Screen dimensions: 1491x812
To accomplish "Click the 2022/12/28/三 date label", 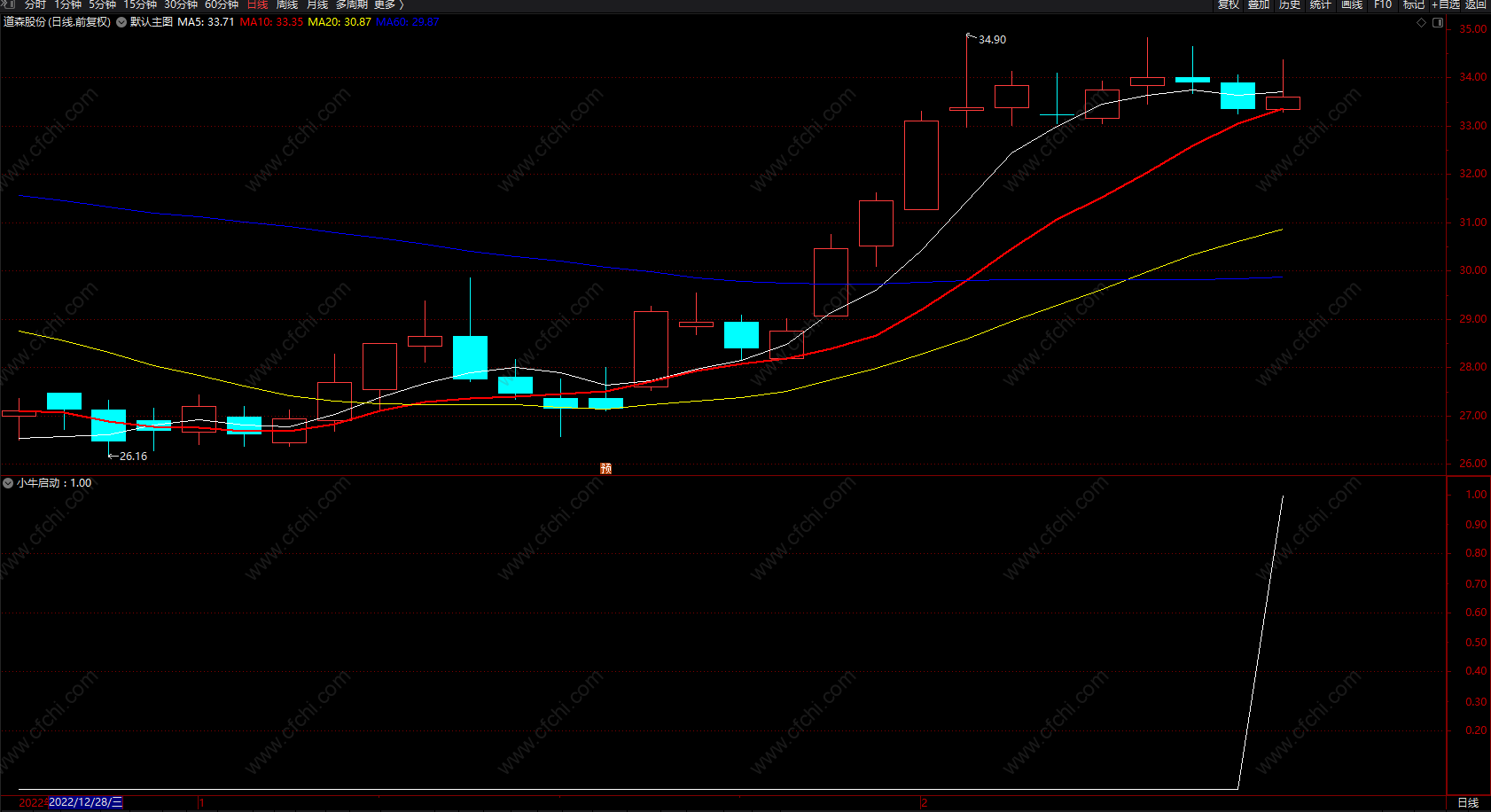I will point(86,802).
